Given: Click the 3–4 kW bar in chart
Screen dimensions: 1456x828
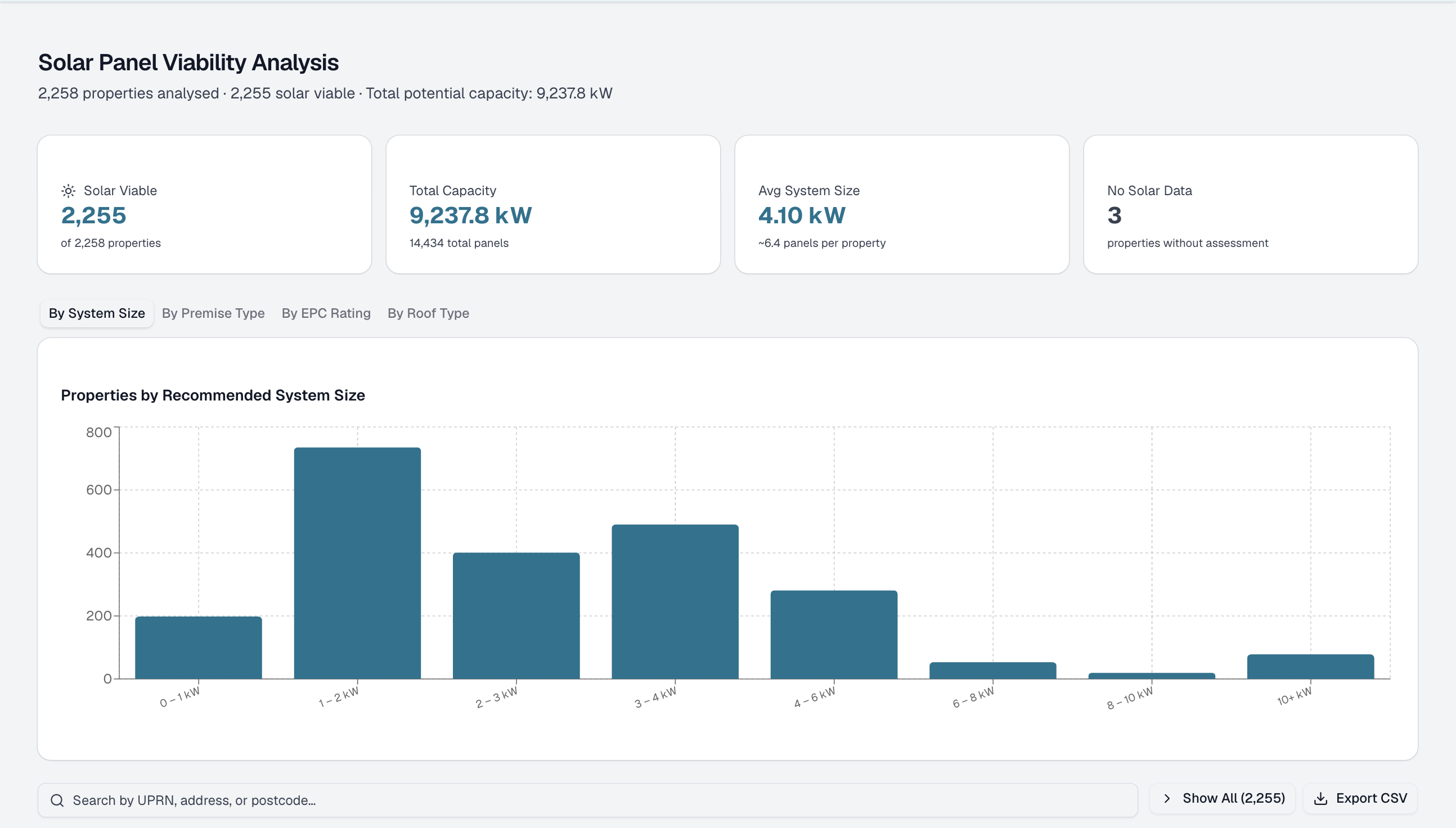Looking at the screenshot, I should click(x=675, y=602).
